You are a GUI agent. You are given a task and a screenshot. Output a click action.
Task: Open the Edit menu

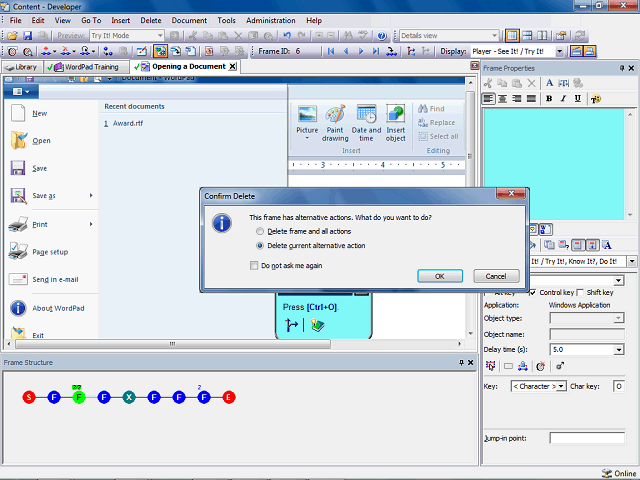pos(38,20)
